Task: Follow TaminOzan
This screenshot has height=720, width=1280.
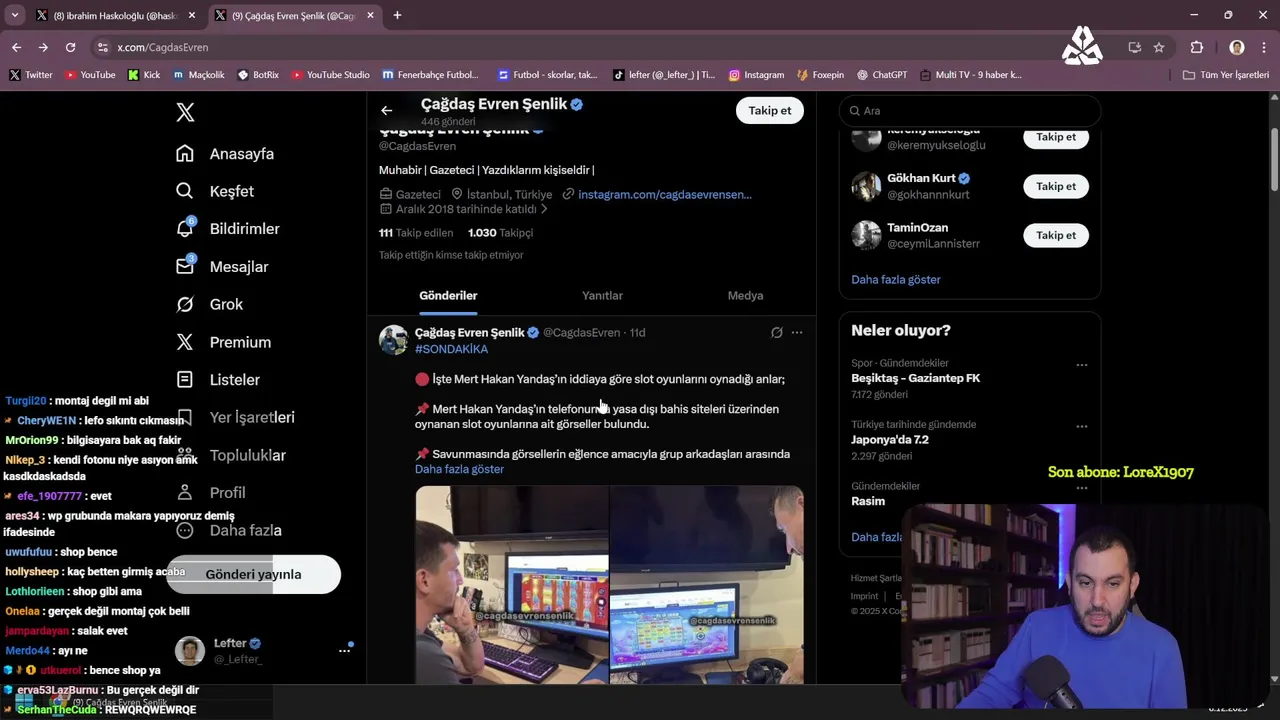Action: (x=1056, y=235)
